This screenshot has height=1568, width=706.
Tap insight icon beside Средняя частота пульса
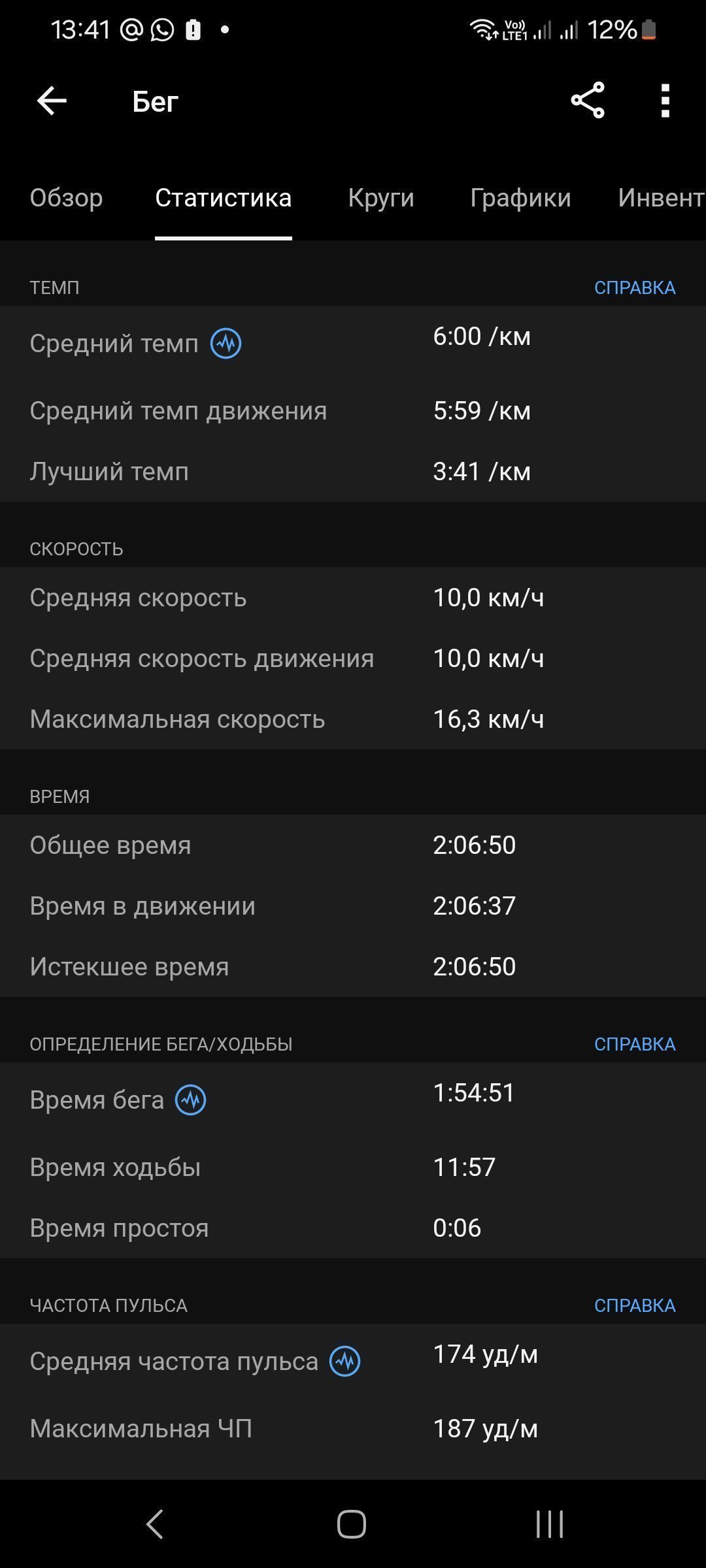(345, 1362)
